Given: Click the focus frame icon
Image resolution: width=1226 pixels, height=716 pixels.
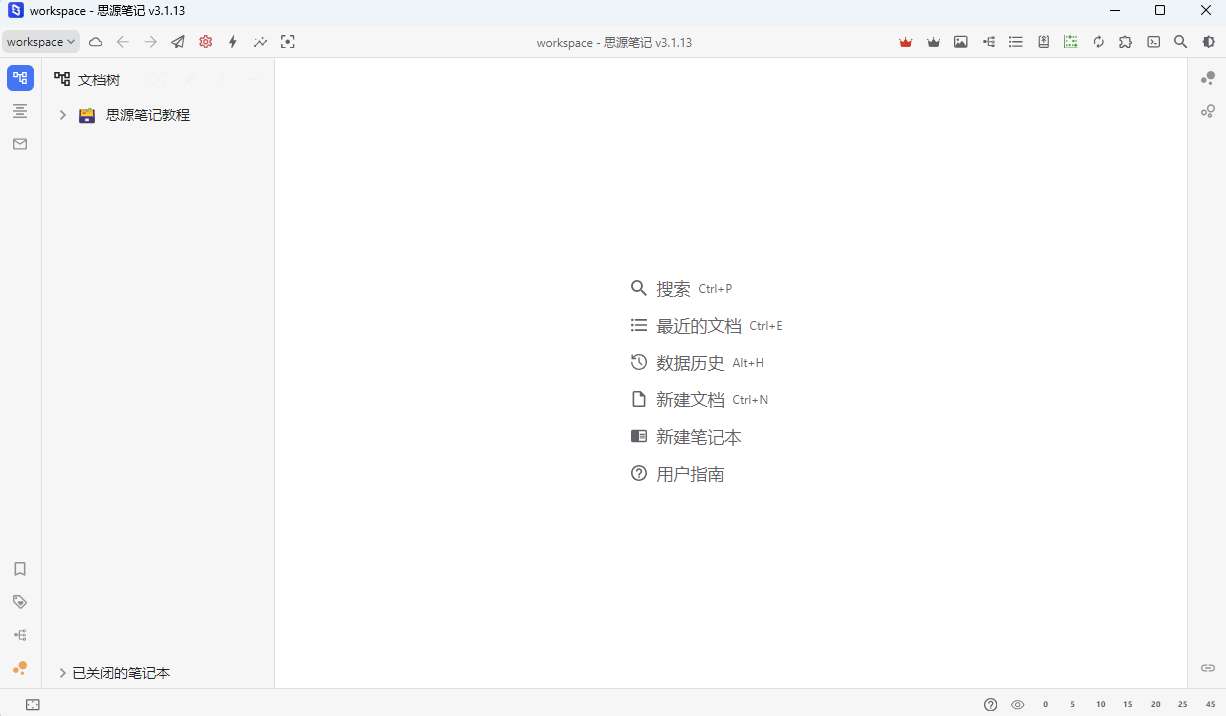Looking at the screenshot, I should pyautogui.click(x=288, y=42).
